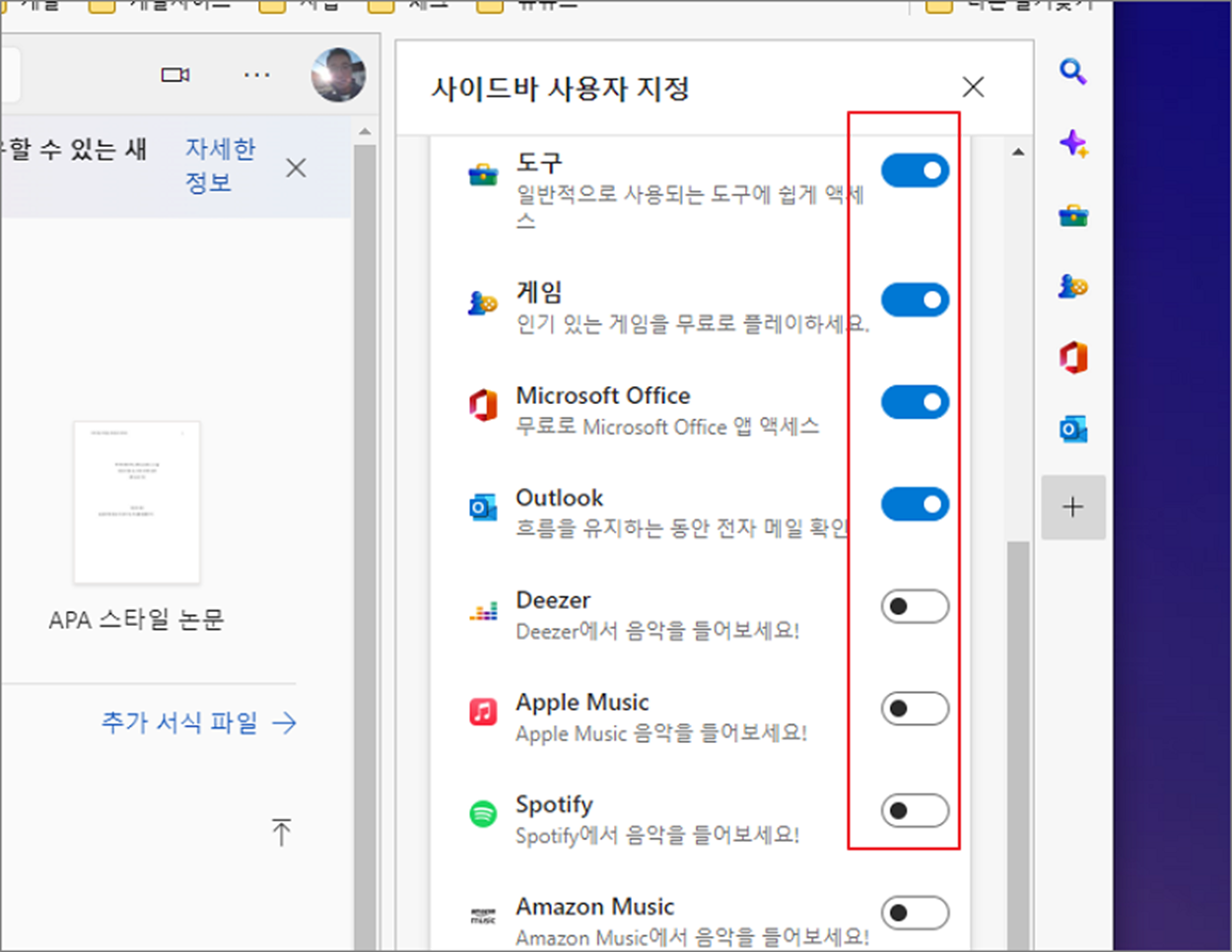Image resolution: width=1232 pixels, height=952 pixels.
Task: Click the Spotify icon in the list
Action: pos(483,814)
